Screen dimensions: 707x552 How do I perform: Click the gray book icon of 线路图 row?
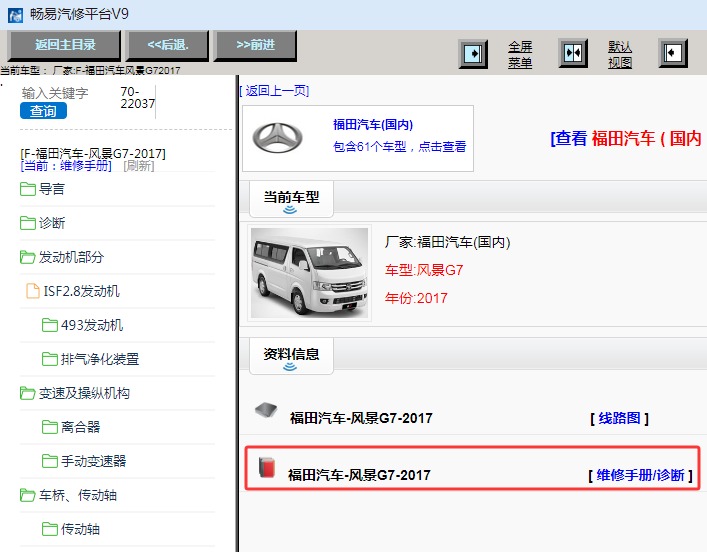pyautogui.click(x=266, y=411)
